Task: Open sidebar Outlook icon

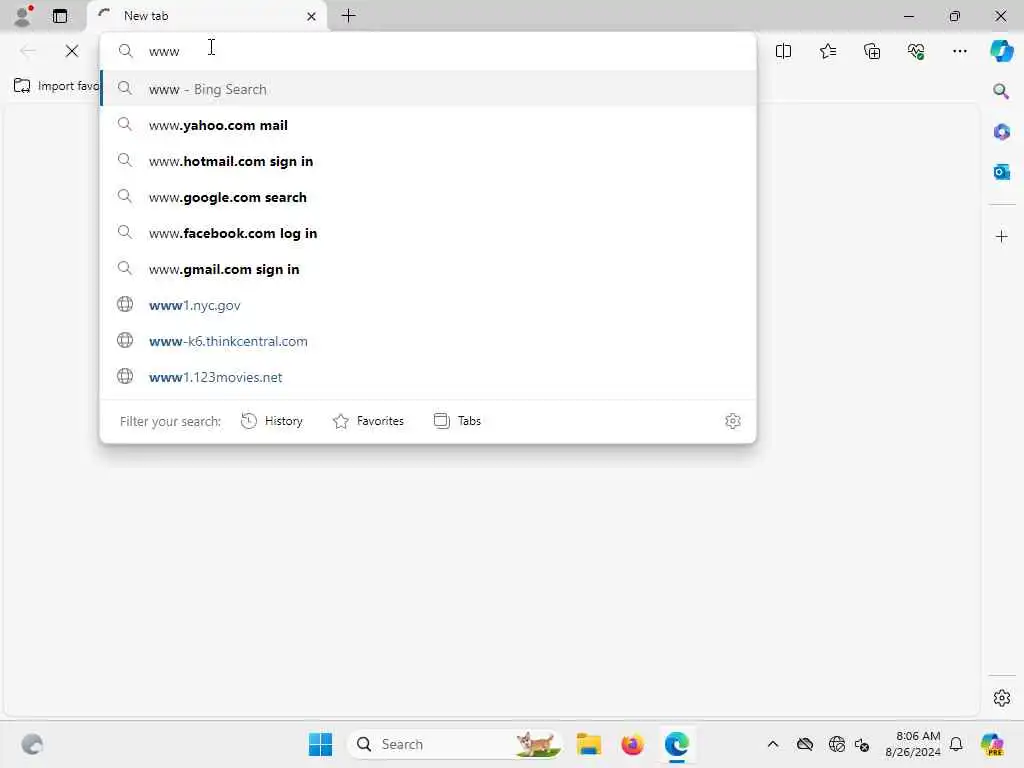Action: (1002, 172)
